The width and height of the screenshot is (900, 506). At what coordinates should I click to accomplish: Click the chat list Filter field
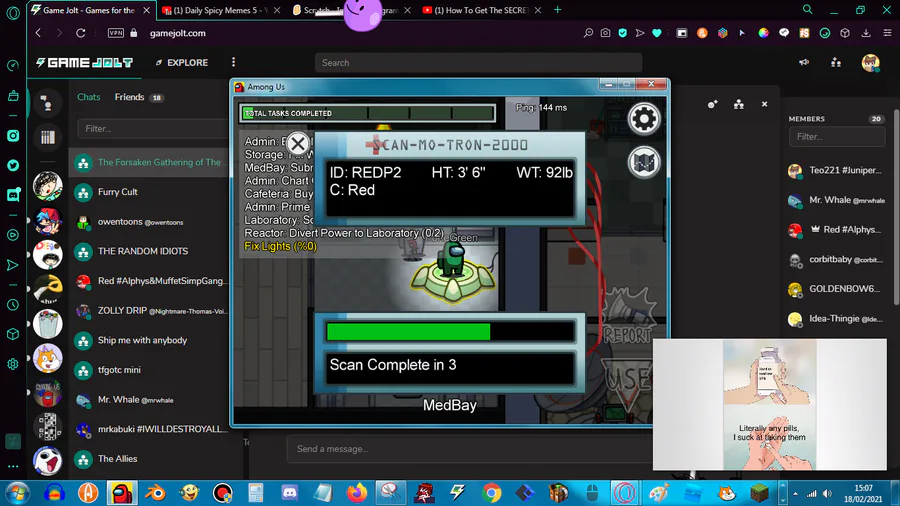pyautogui.click(x=153, y=129)
